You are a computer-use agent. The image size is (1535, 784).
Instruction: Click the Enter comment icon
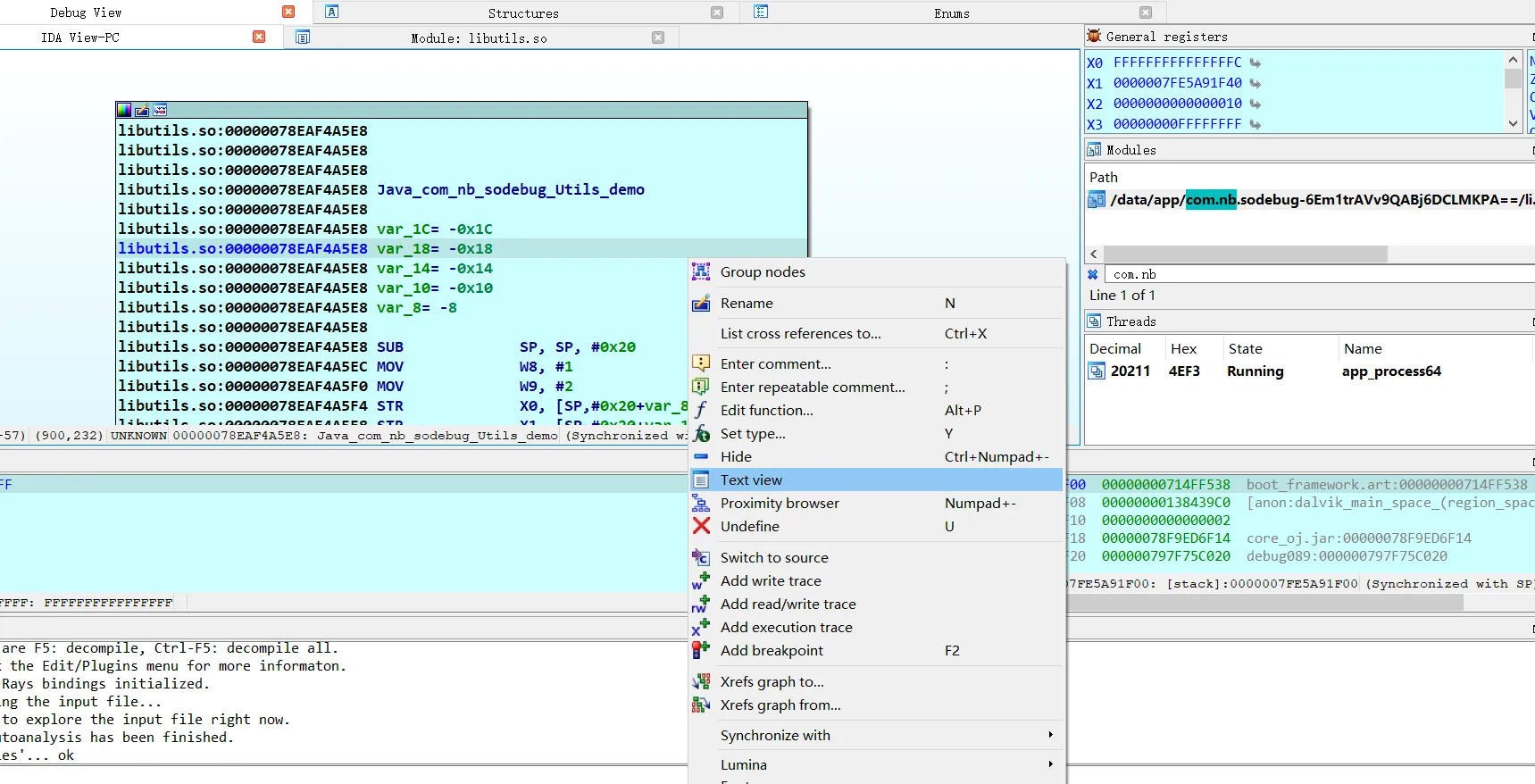pos(702,363)
